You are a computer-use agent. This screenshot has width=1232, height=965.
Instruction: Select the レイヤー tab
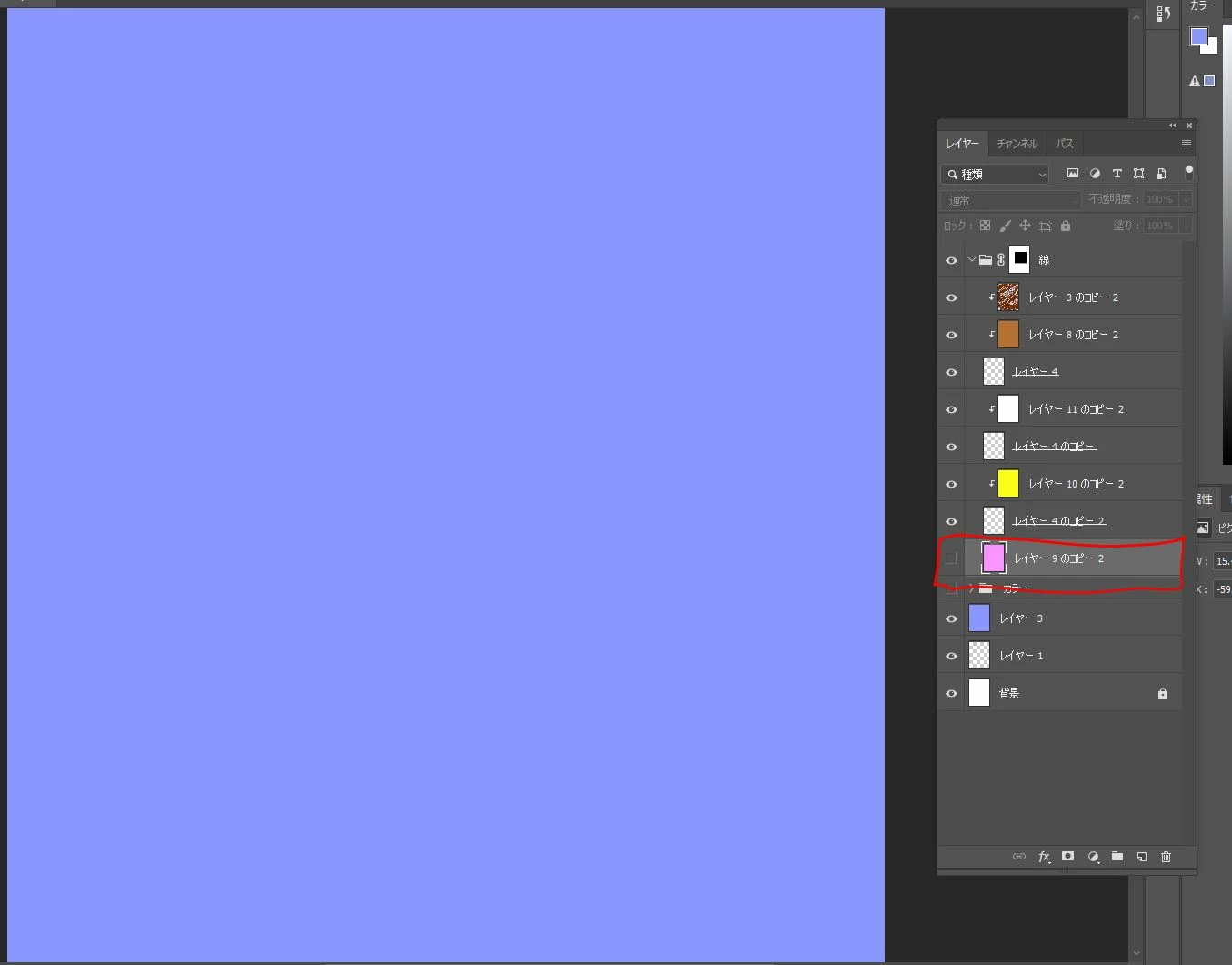(962, 144)
